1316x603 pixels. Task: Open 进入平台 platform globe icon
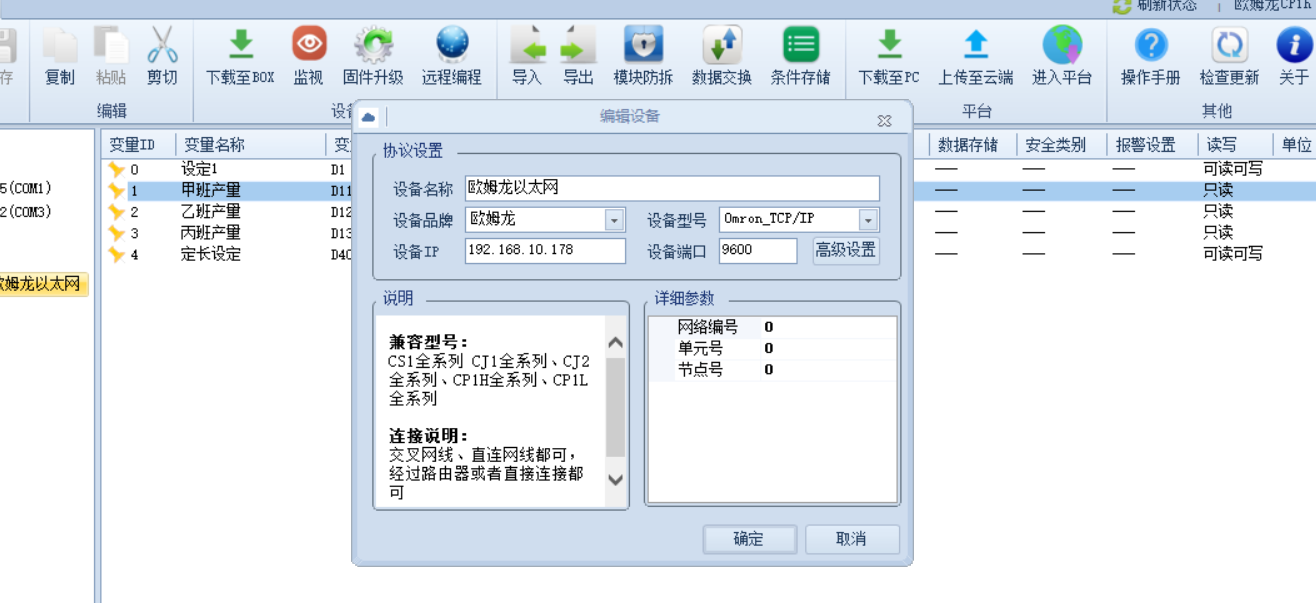click(1062, 45)
